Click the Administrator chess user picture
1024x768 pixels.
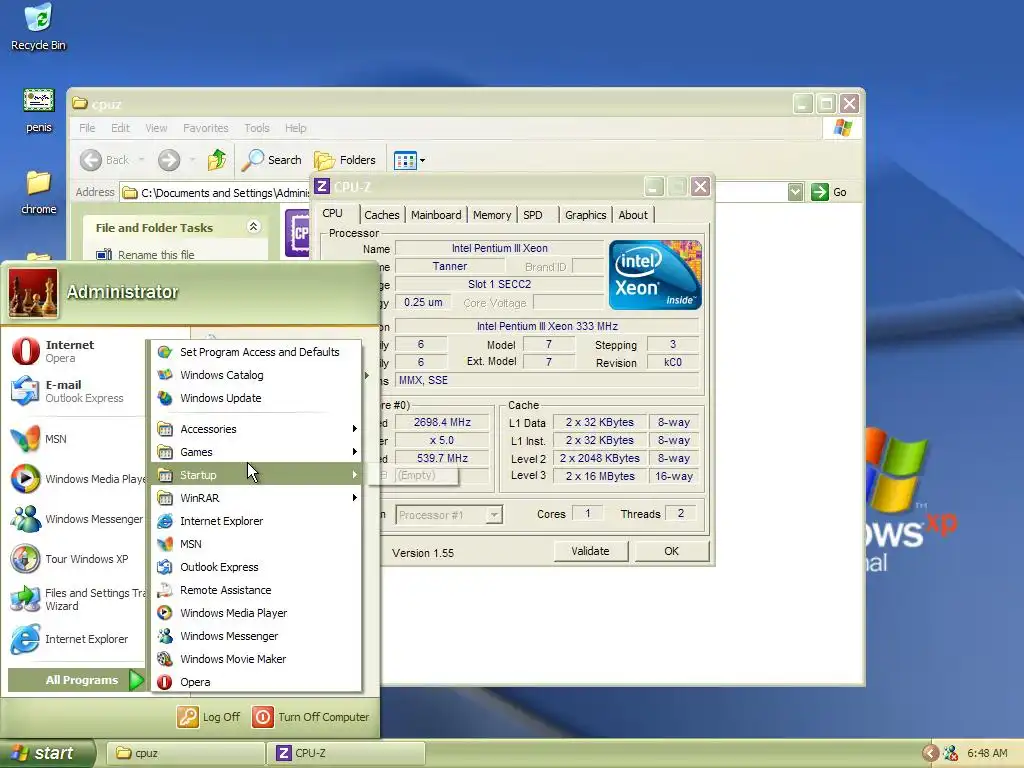pyautogui.click(x=33, y=293)
